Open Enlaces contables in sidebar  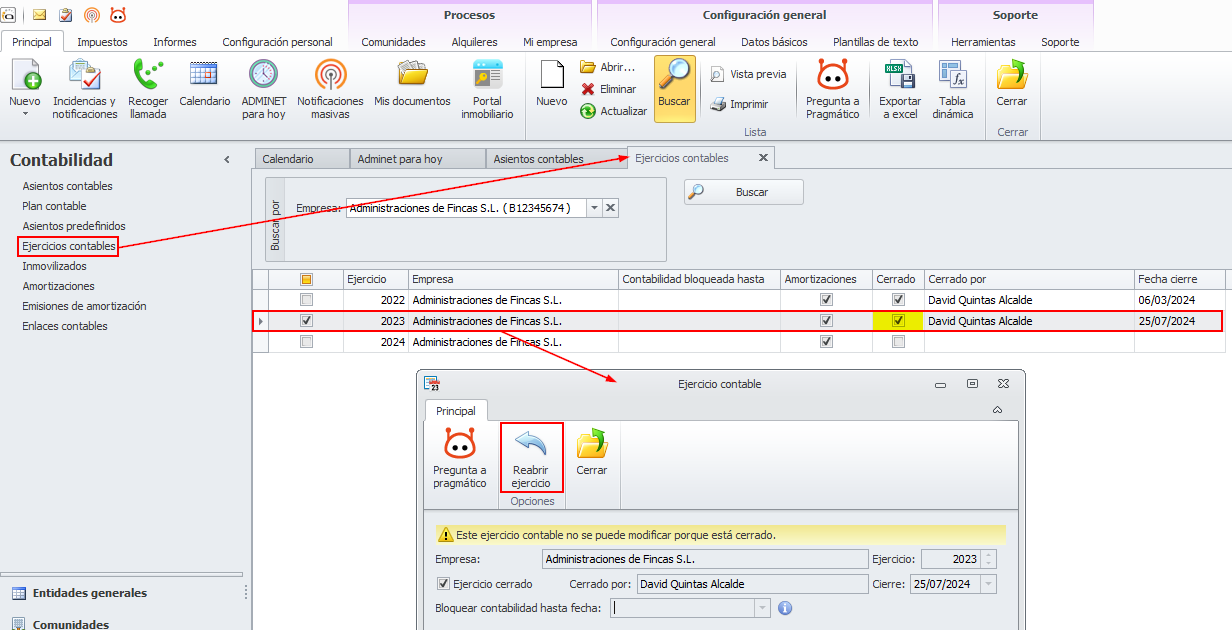pyautogui.click(x=65, y=326)
